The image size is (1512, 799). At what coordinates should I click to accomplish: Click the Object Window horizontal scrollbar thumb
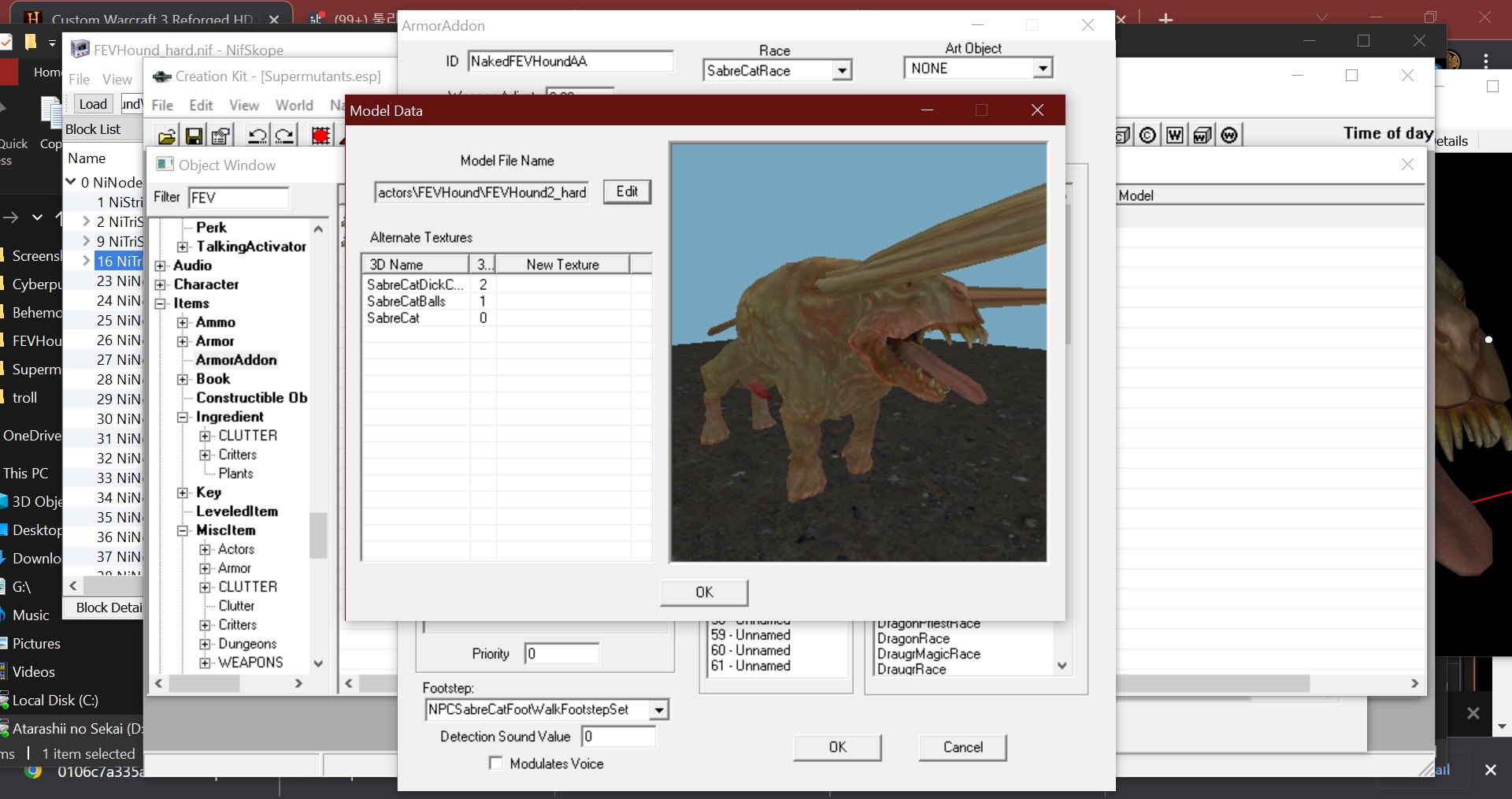click(204, 684)
